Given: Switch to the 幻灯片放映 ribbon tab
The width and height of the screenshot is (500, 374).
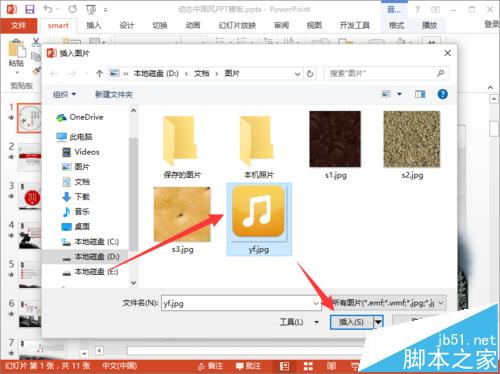Looking at the screenshot, I should point(237,26).
